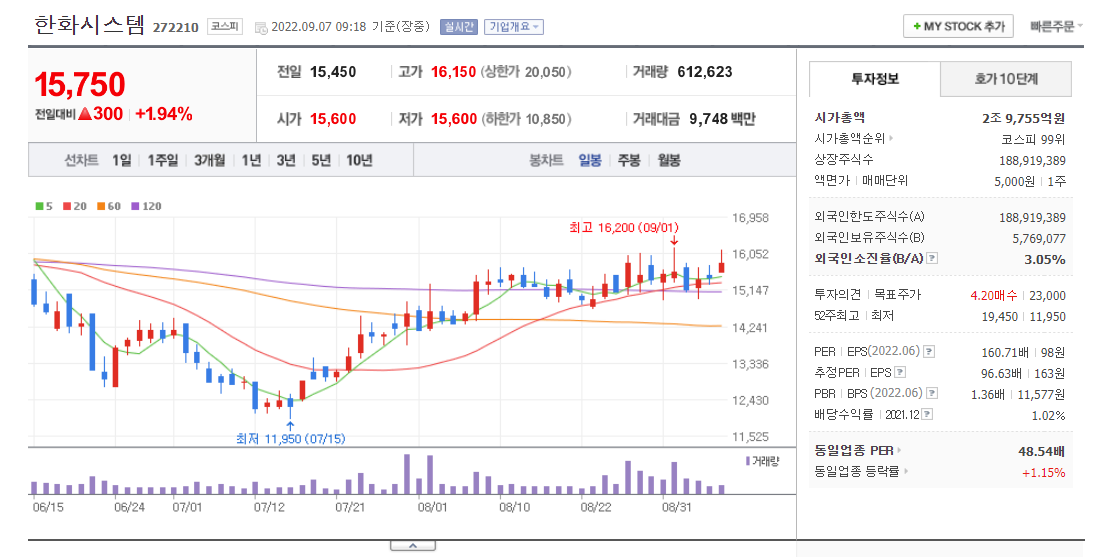Click the 시가 15,600 value

pyautogui.click(x=333, y=119)
